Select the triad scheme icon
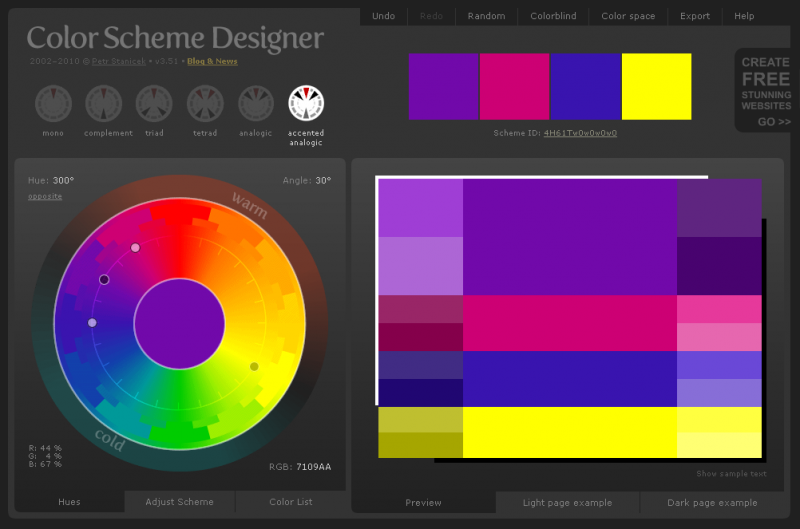The width and height of the screenshot is (800, 529). click(x=154, y=104)
